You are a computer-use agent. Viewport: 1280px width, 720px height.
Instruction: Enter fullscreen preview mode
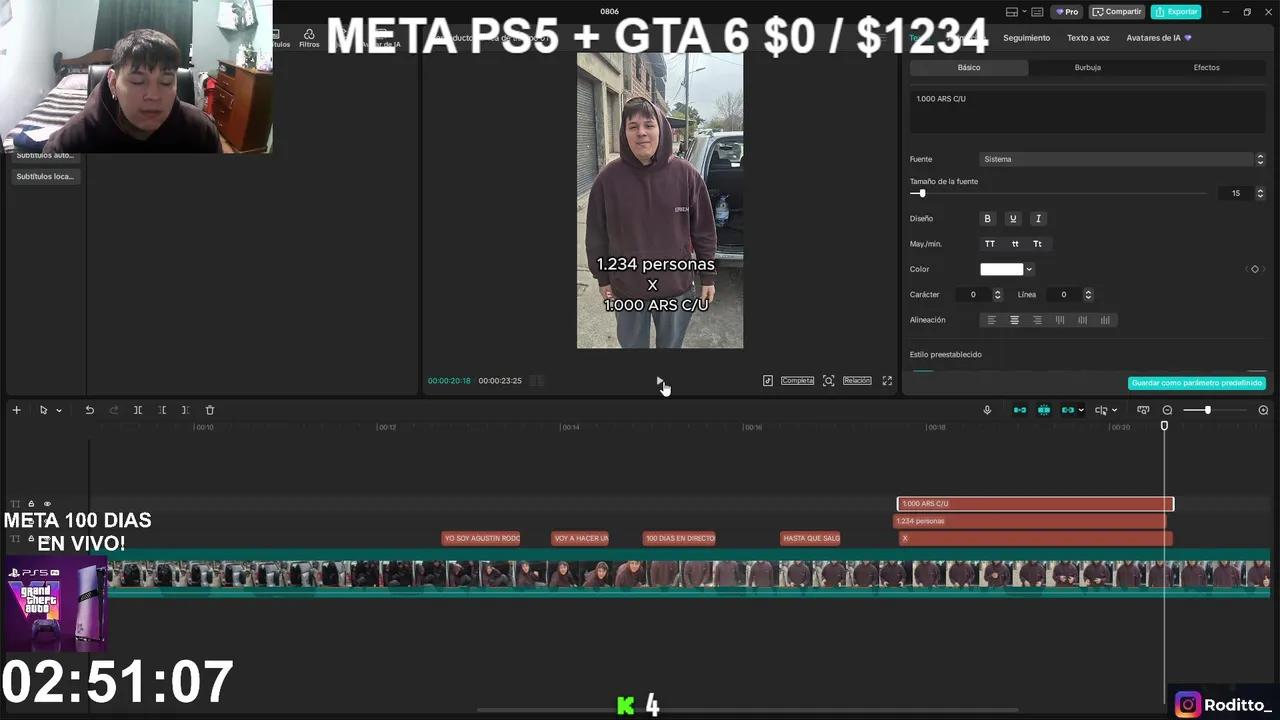887,381
